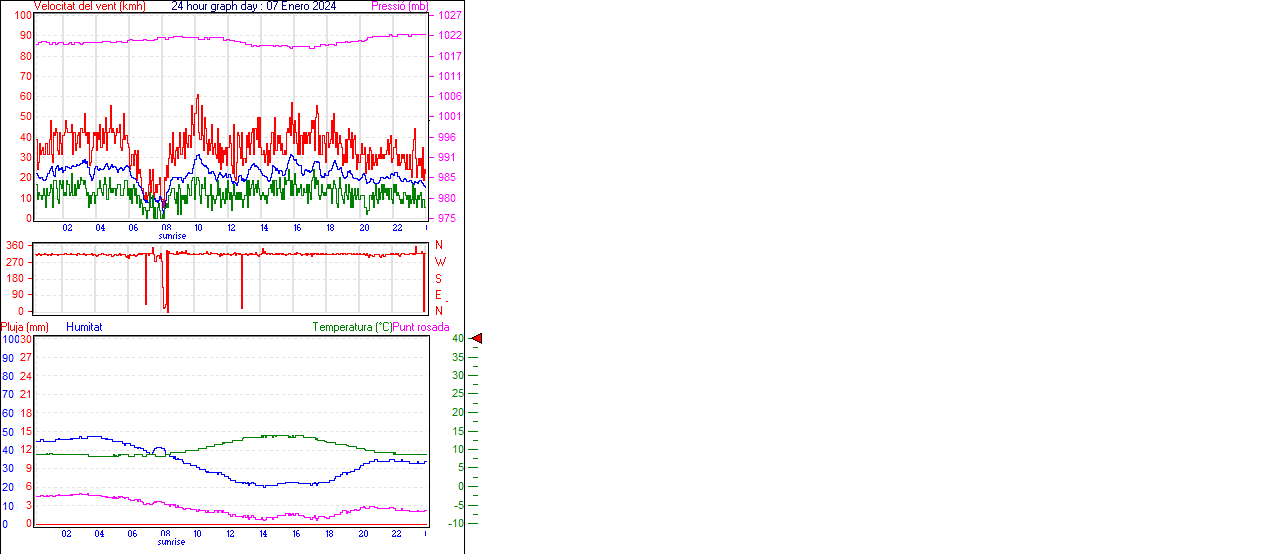
Task: Select the "Pluja (mm)" legend label
Action: click(x=25, y=327)
